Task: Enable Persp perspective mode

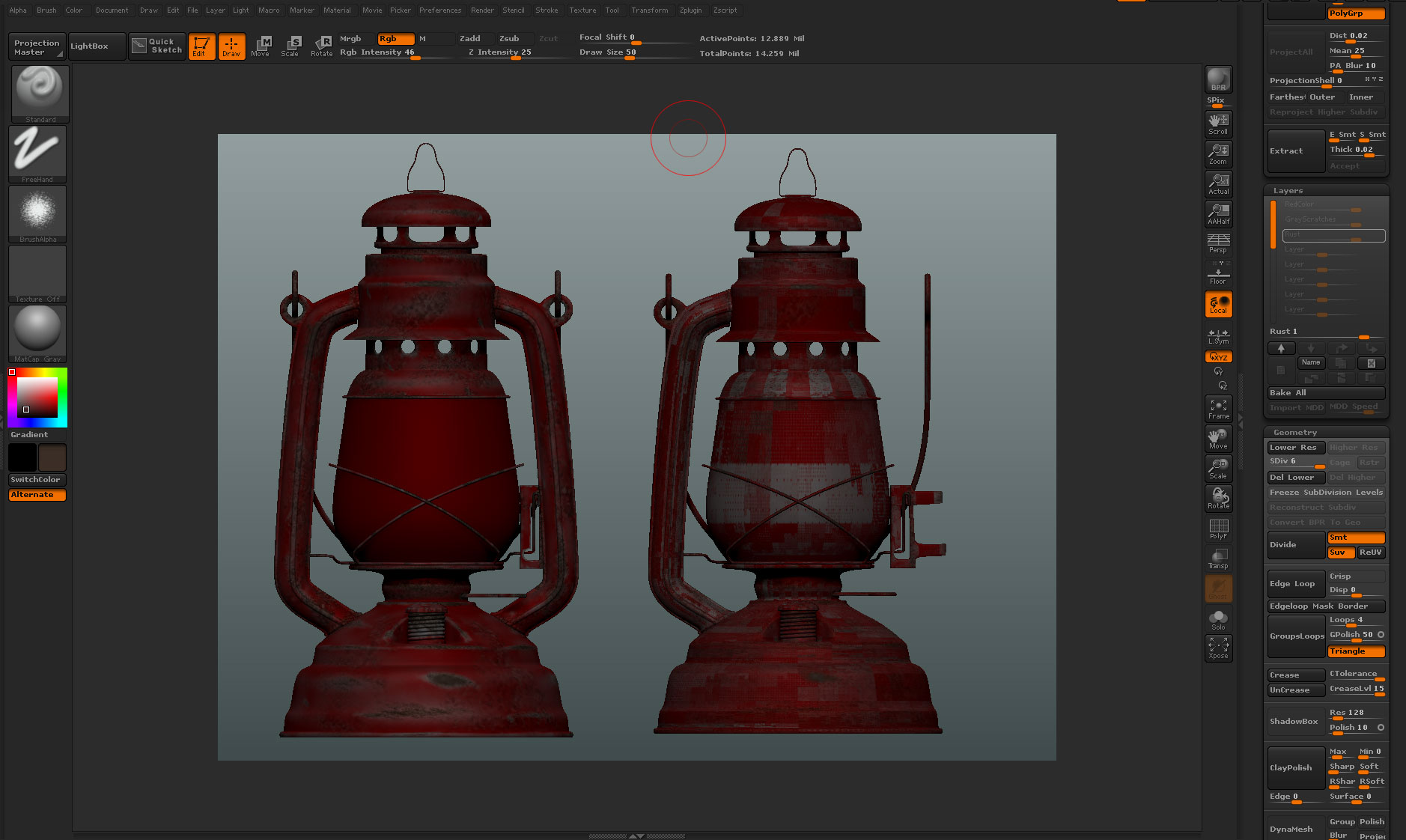Action: click(1218, 243)
